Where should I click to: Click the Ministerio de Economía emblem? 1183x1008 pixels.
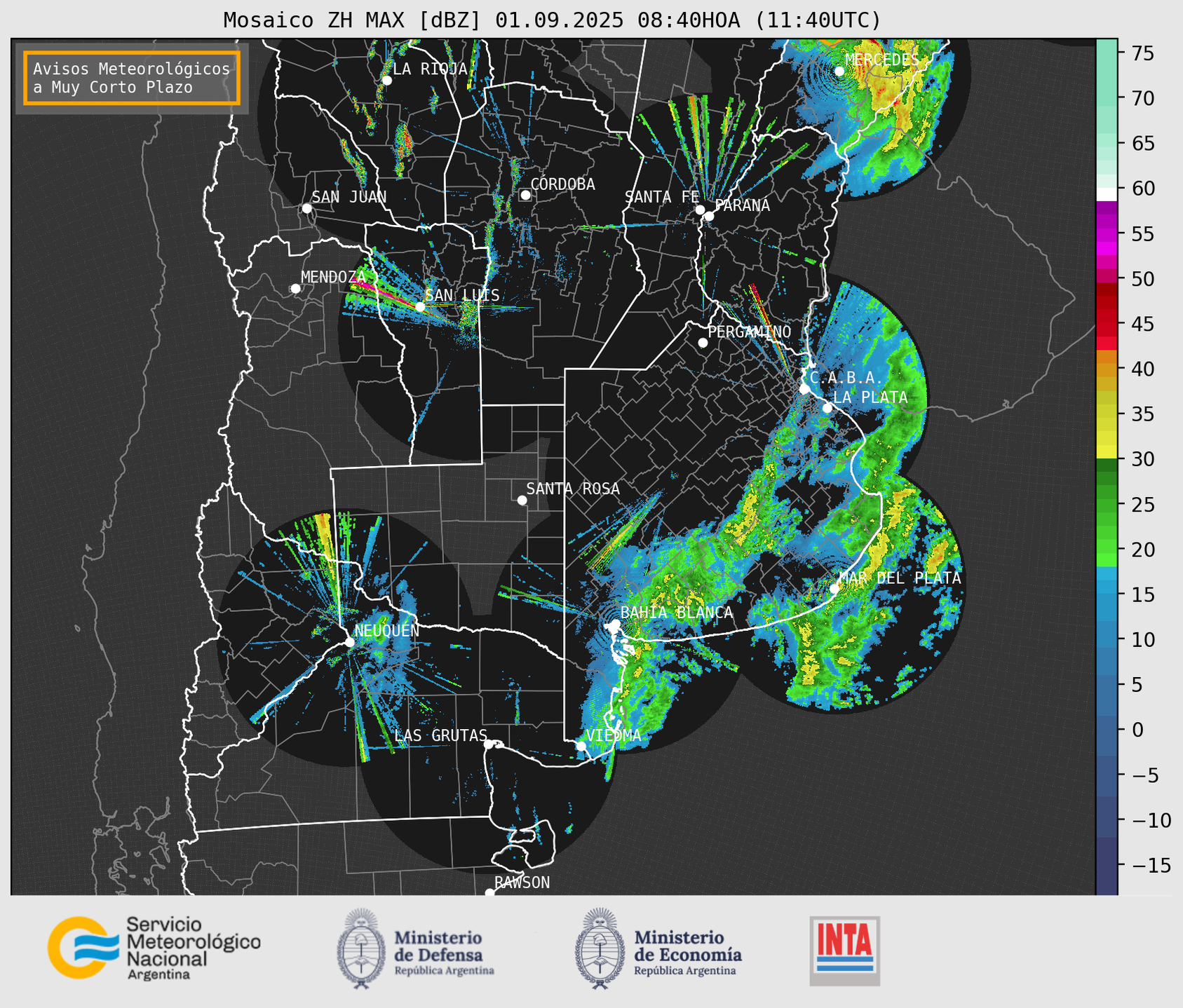coord(599,948)
